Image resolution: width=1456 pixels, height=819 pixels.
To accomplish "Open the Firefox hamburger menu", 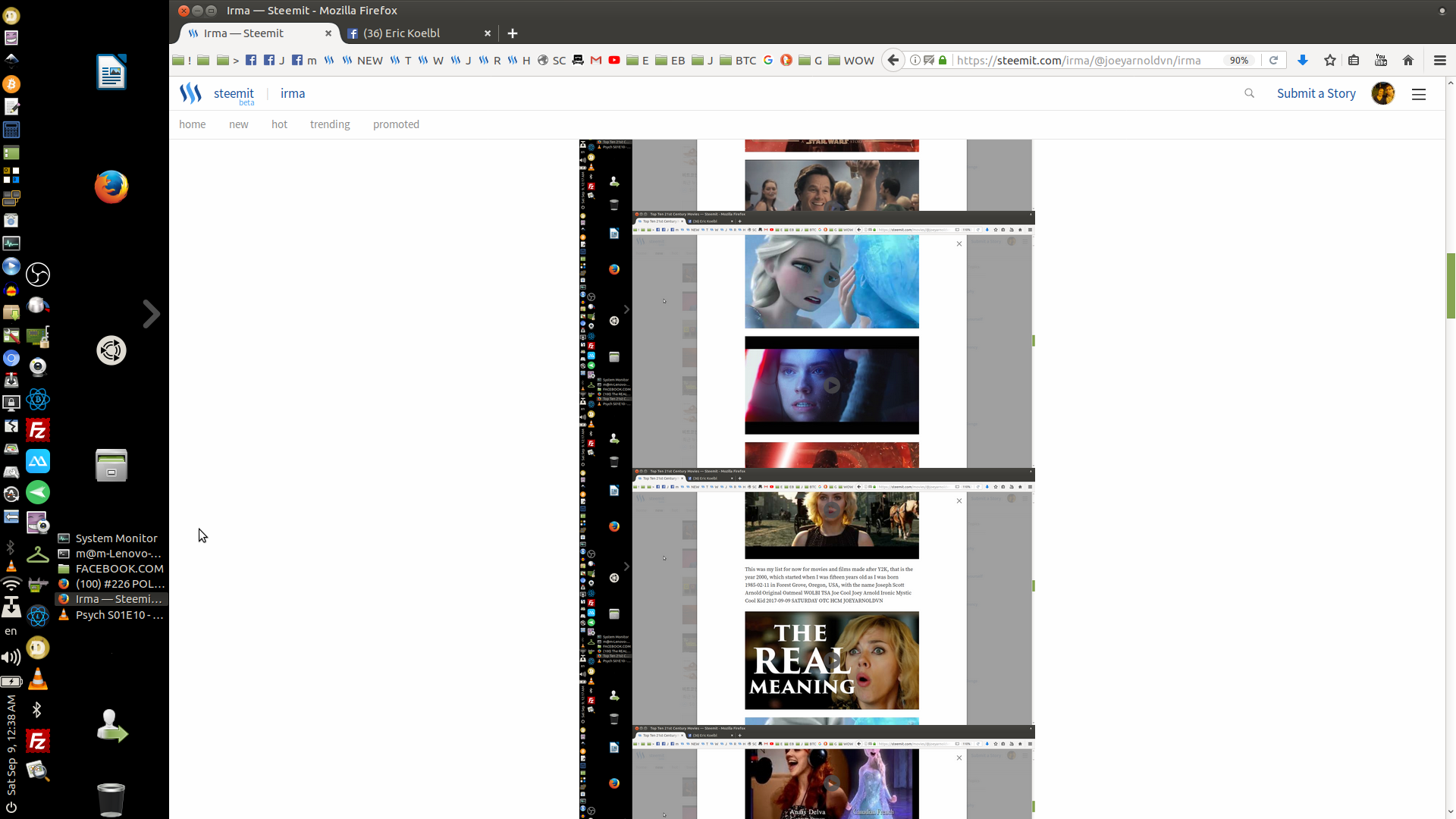I will (x=1439, y=60).
